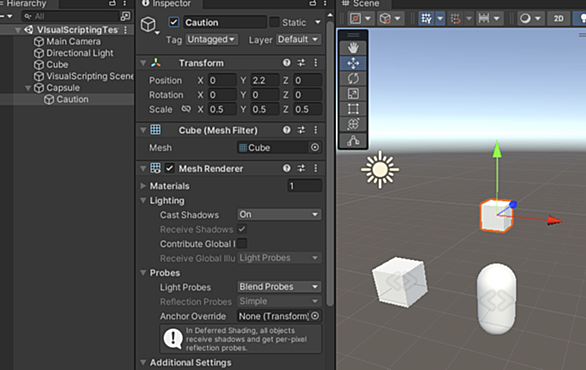The height and width of the screenshot is (370, 586).
Task: Expand the Materials section
Action: click(x=143, y=186)
